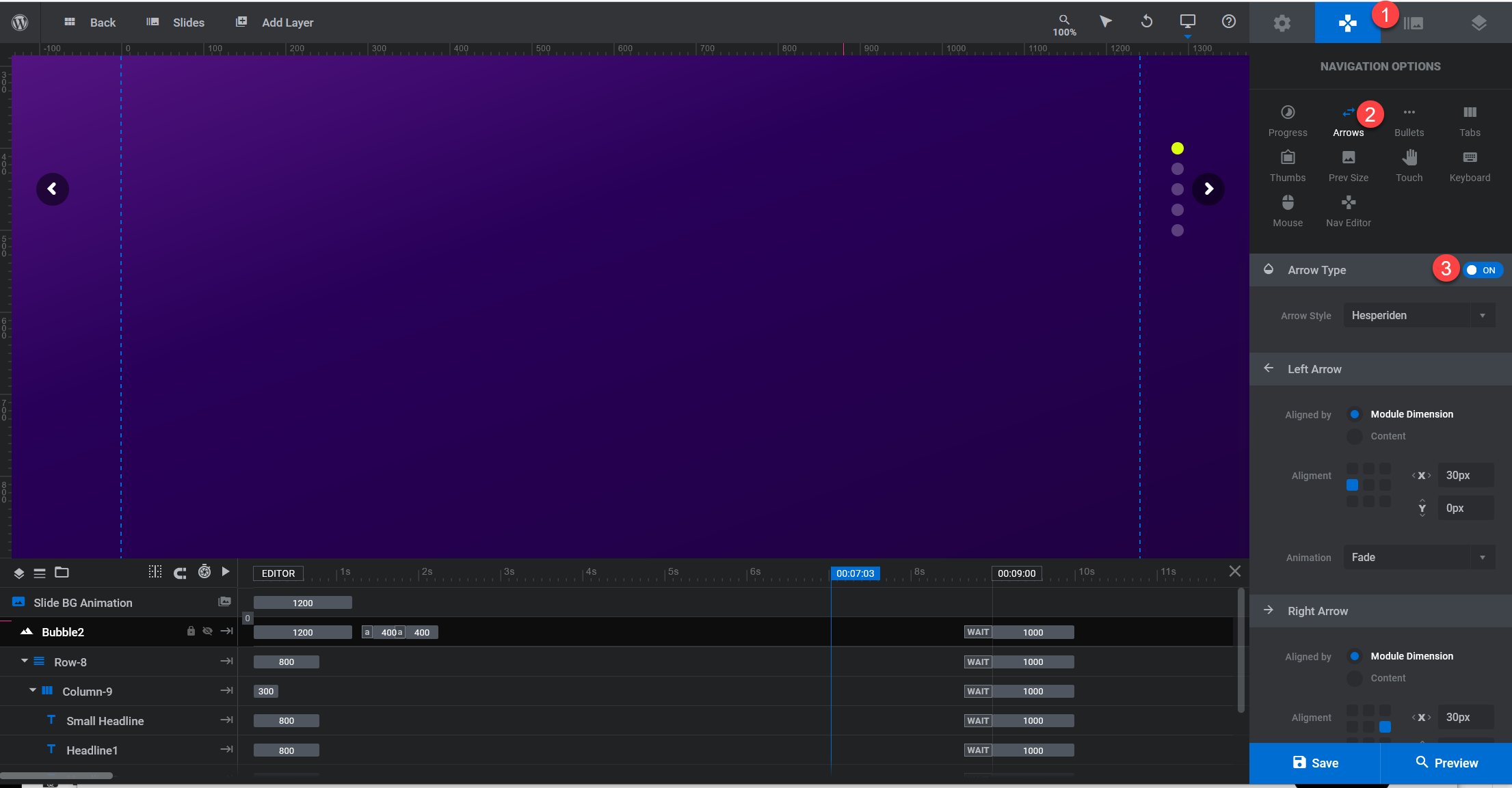
Task: Open the desktop device view icon
Action: click(x=1188, y=22)
